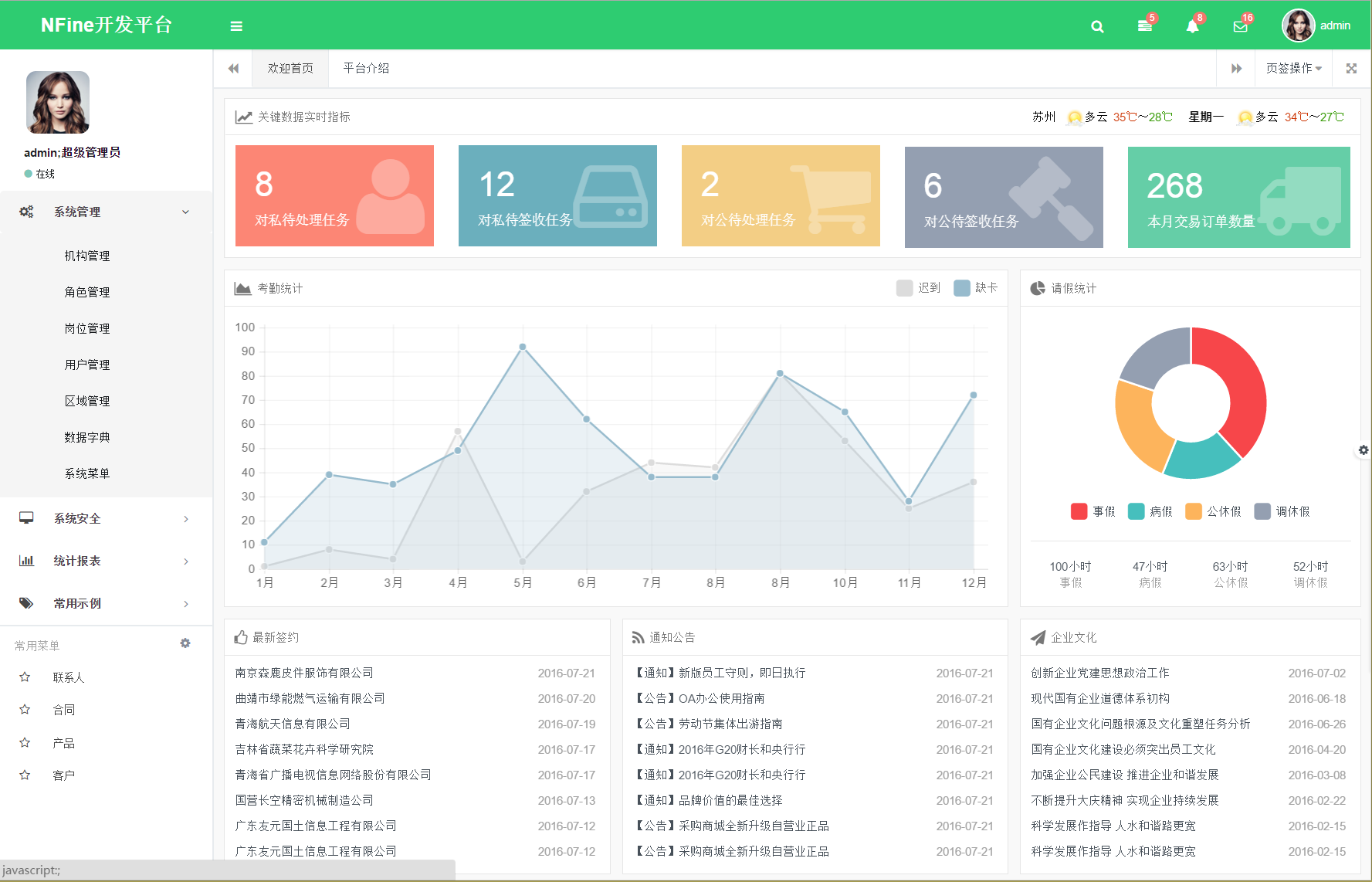
Task: Open the gear icon beside 常用菜单
Action: pos(185,643)
